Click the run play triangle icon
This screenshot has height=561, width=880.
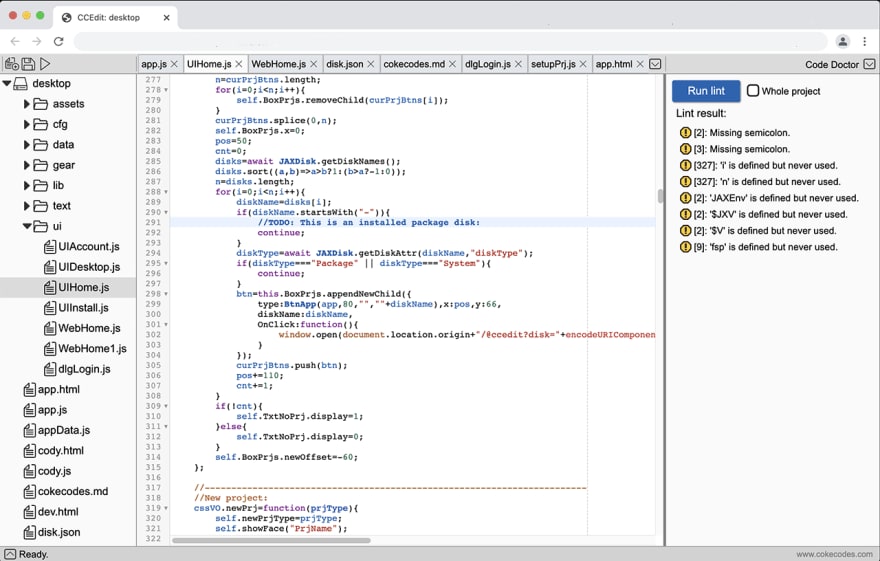pyautogui.click(x=45, y=64)
